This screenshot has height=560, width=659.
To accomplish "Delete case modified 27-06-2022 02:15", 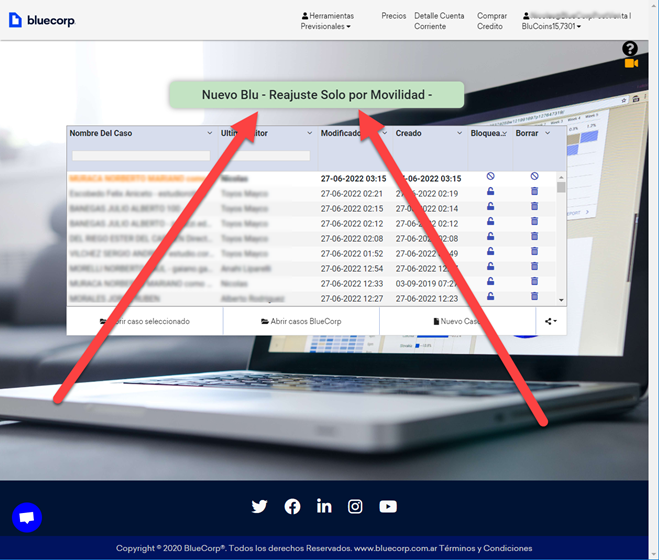I will click(534, 206).
